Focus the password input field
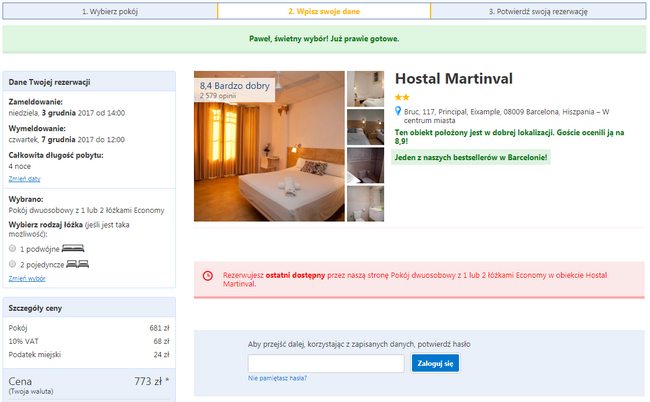 coord(326,363)
